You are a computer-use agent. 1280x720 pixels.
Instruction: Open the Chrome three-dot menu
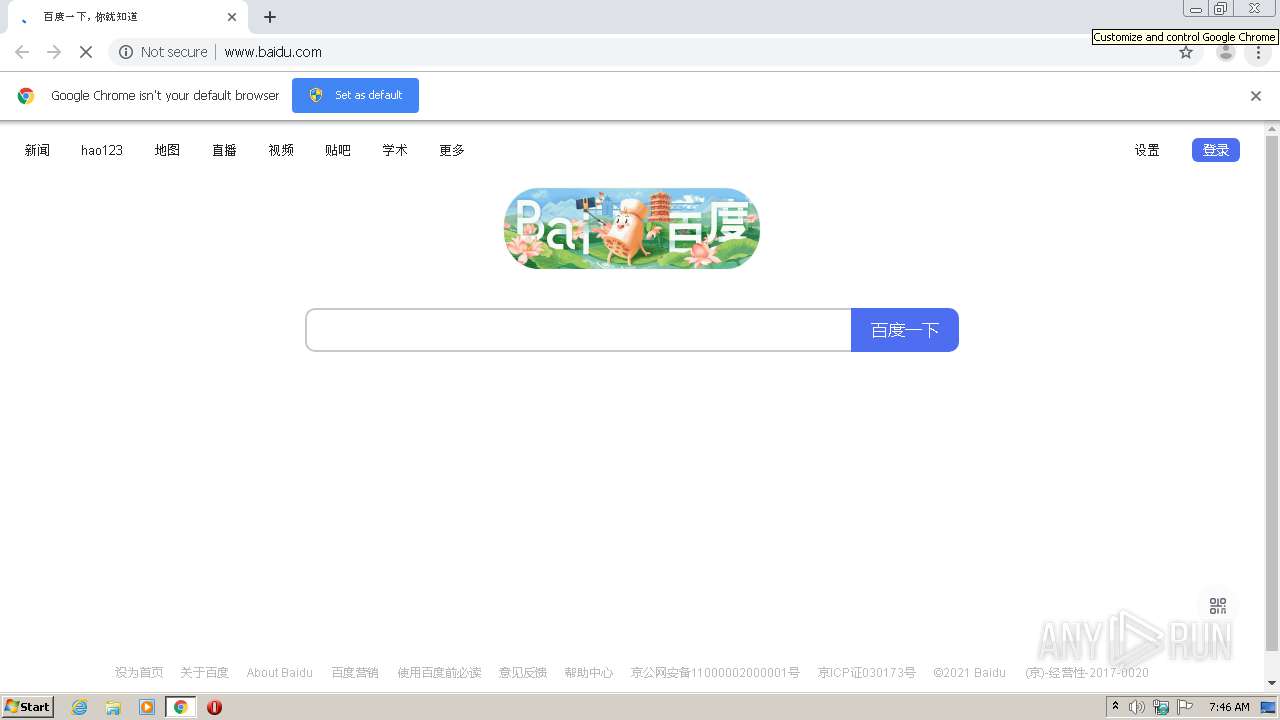(1258, 52)
